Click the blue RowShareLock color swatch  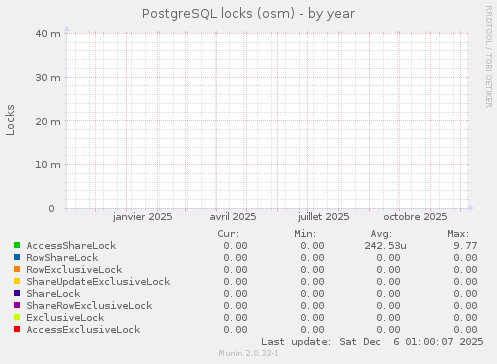pos(17,257)
